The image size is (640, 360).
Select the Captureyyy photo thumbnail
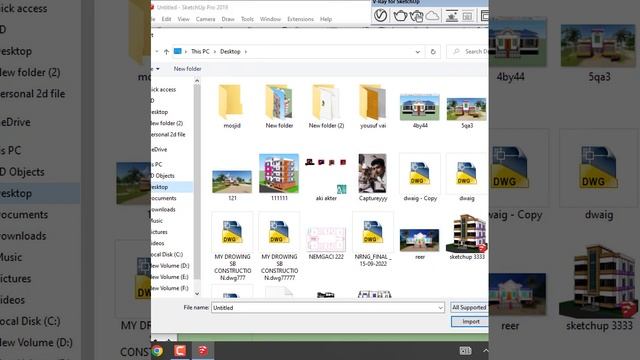tap(373, 178)
